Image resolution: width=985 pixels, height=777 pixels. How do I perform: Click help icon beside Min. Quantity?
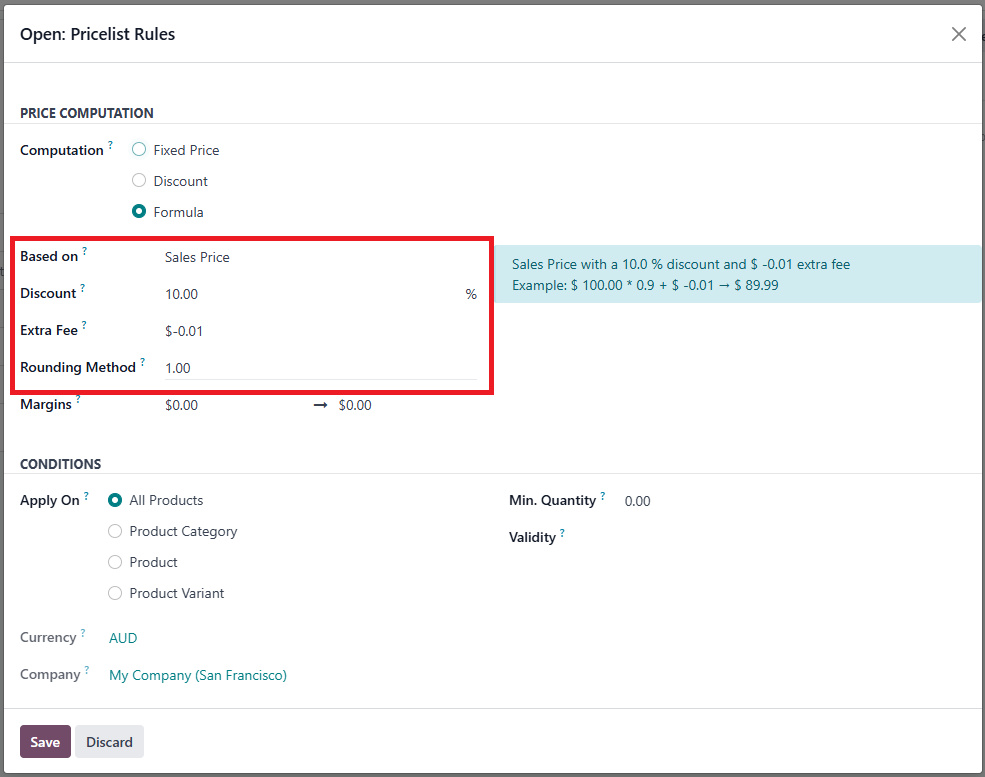point(603,495)
